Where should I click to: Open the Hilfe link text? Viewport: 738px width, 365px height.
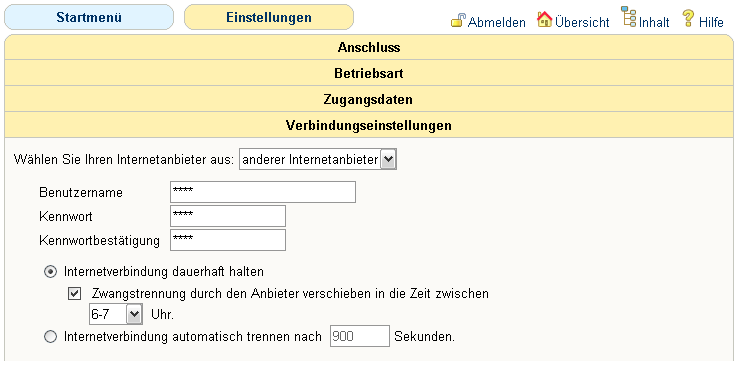point(711,22)
